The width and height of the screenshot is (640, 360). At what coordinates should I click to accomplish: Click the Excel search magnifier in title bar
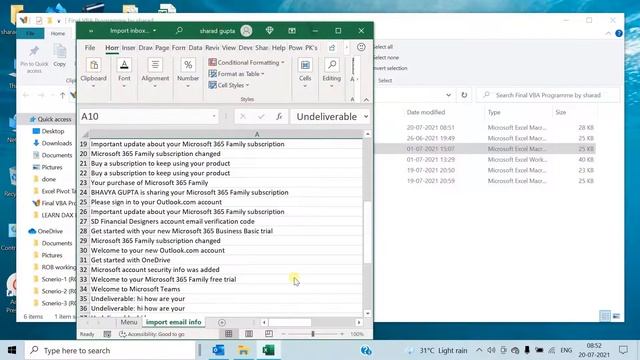(x=179, y=31)
